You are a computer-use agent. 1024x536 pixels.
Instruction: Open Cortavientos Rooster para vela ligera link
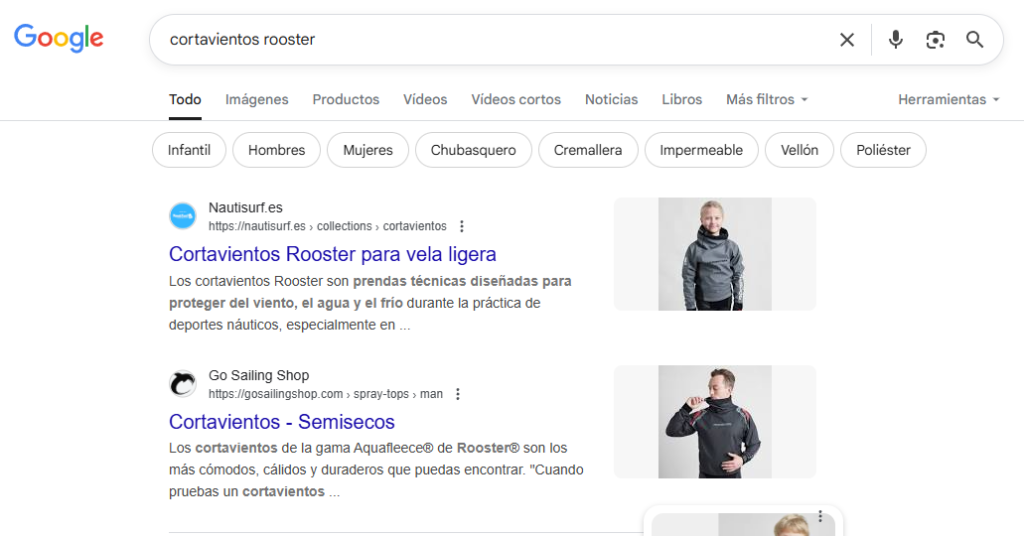[x=332, y=254]
